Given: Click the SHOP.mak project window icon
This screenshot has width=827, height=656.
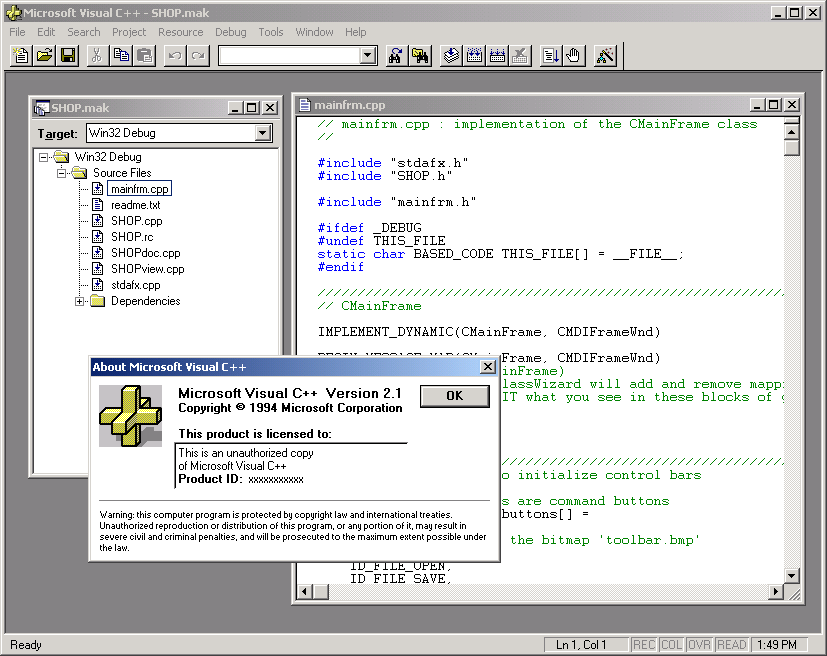Looking at the screenshot, I should [42, 108].
